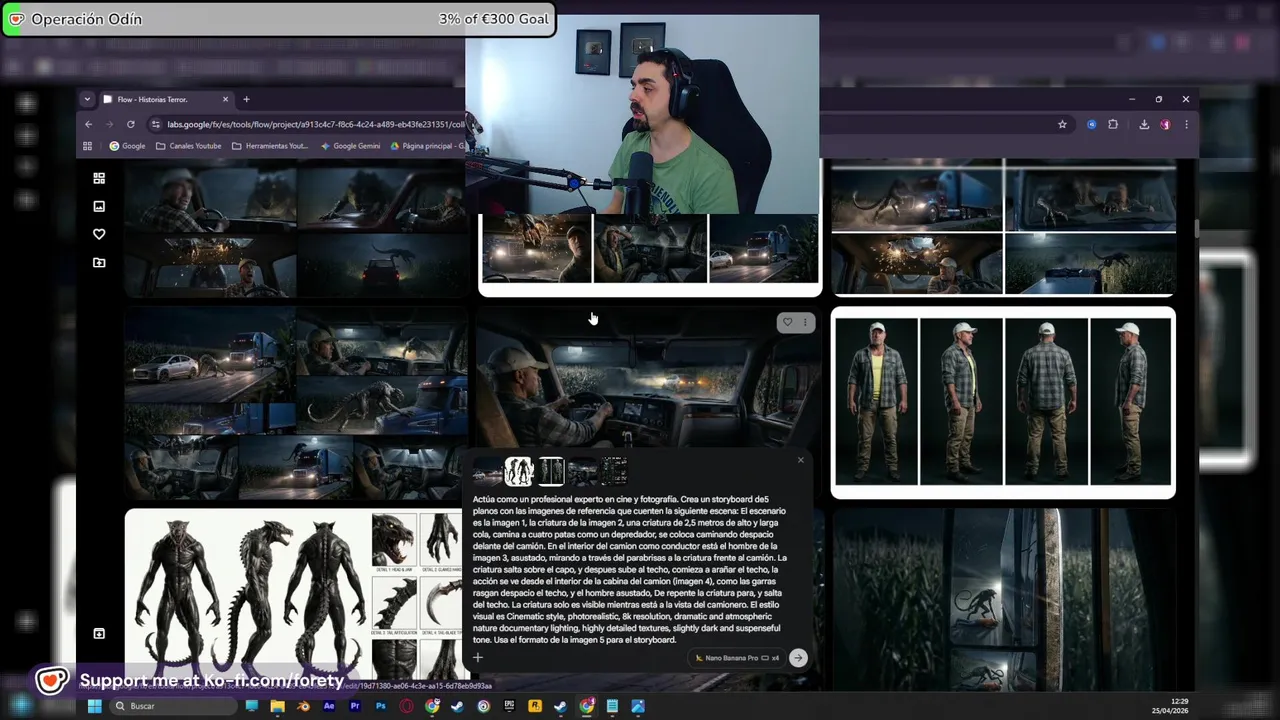The height and width of the screenshot is (720, 1280).
Task: Launch Premiere Pro from taskbar
Action: tap(355, 706)
